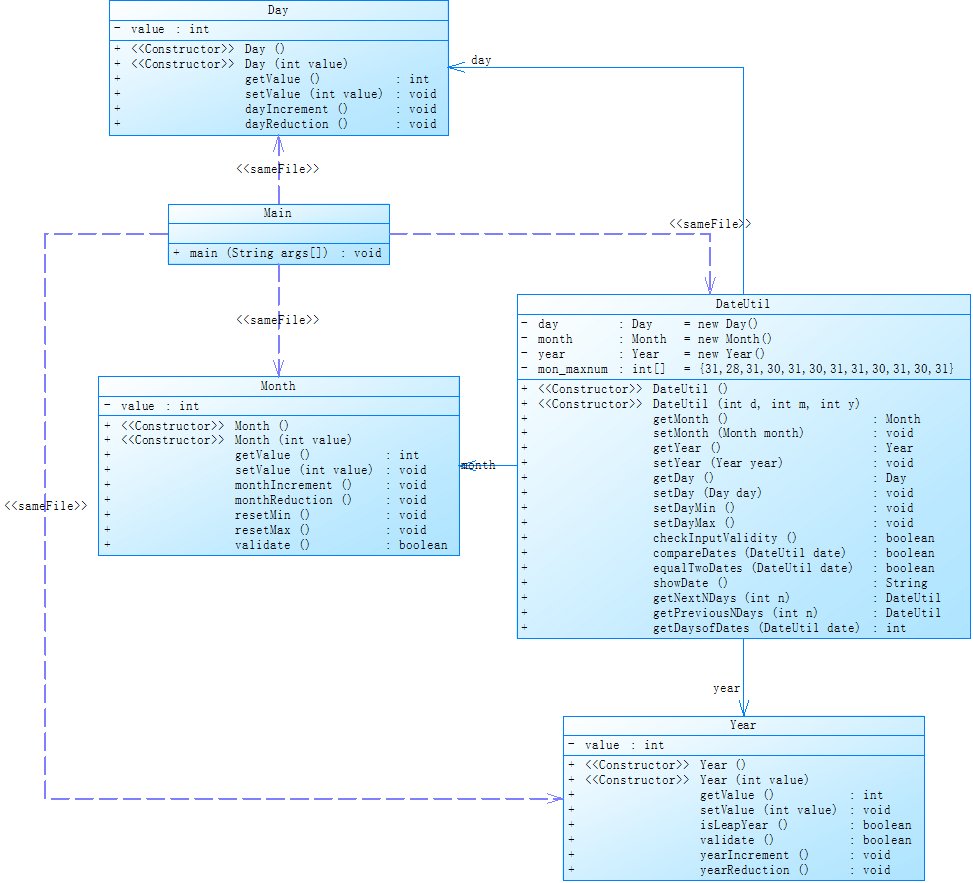Select Month(int value) constructor row
This screenshot has height=883, width=973.
(228, 440)
